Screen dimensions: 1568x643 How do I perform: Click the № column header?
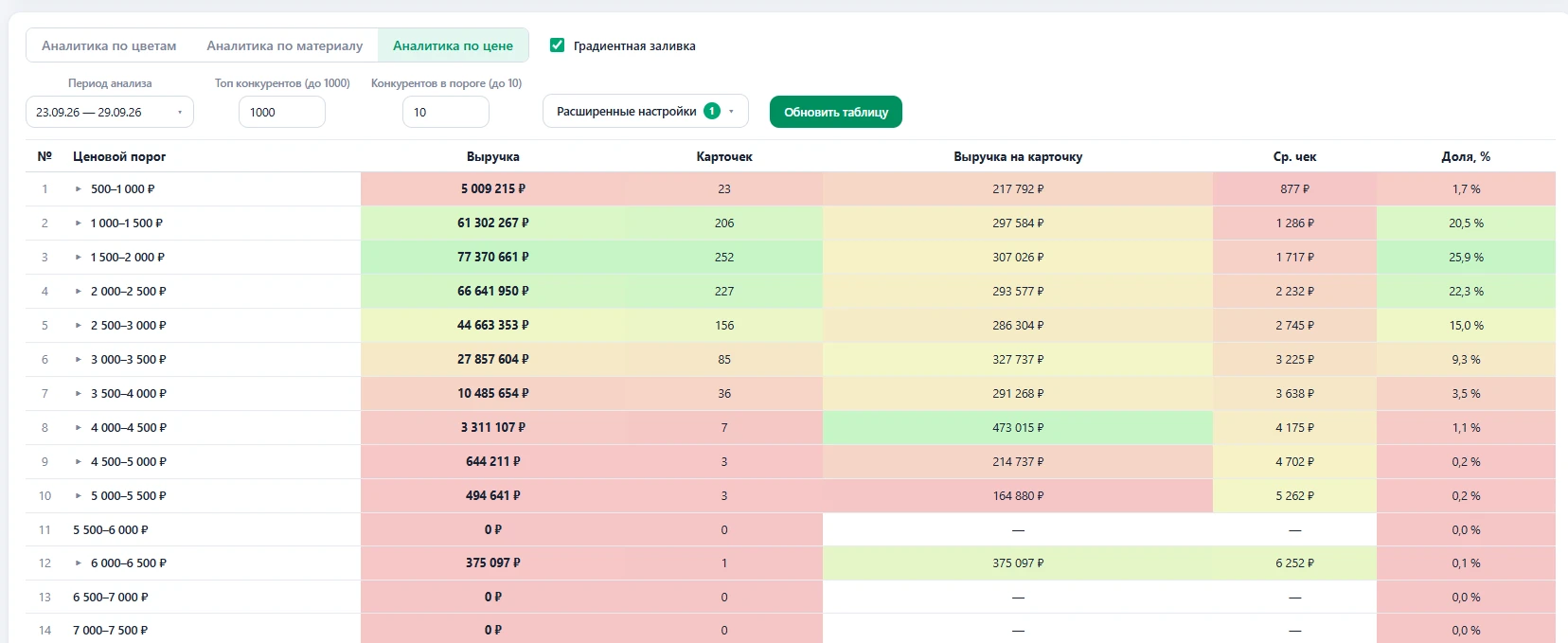click(x=45, y=156)
